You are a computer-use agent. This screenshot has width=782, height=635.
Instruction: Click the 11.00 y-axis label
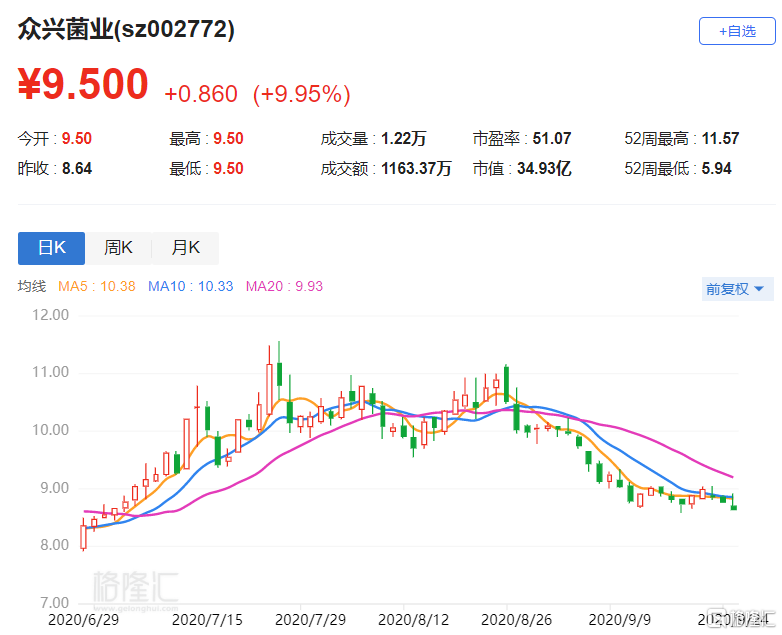[50, 372]
